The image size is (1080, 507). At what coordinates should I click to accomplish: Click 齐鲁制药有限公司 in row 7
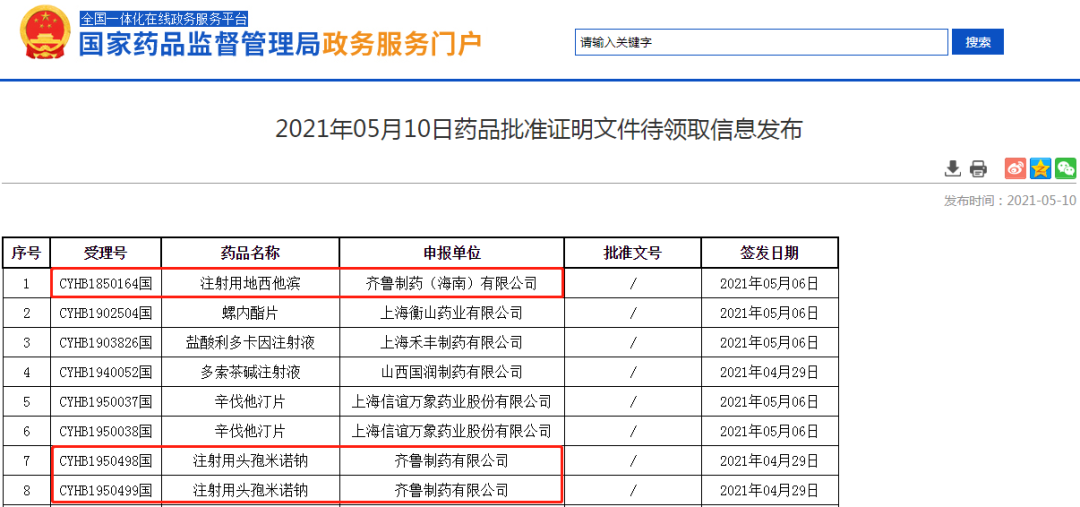(451, 462)
